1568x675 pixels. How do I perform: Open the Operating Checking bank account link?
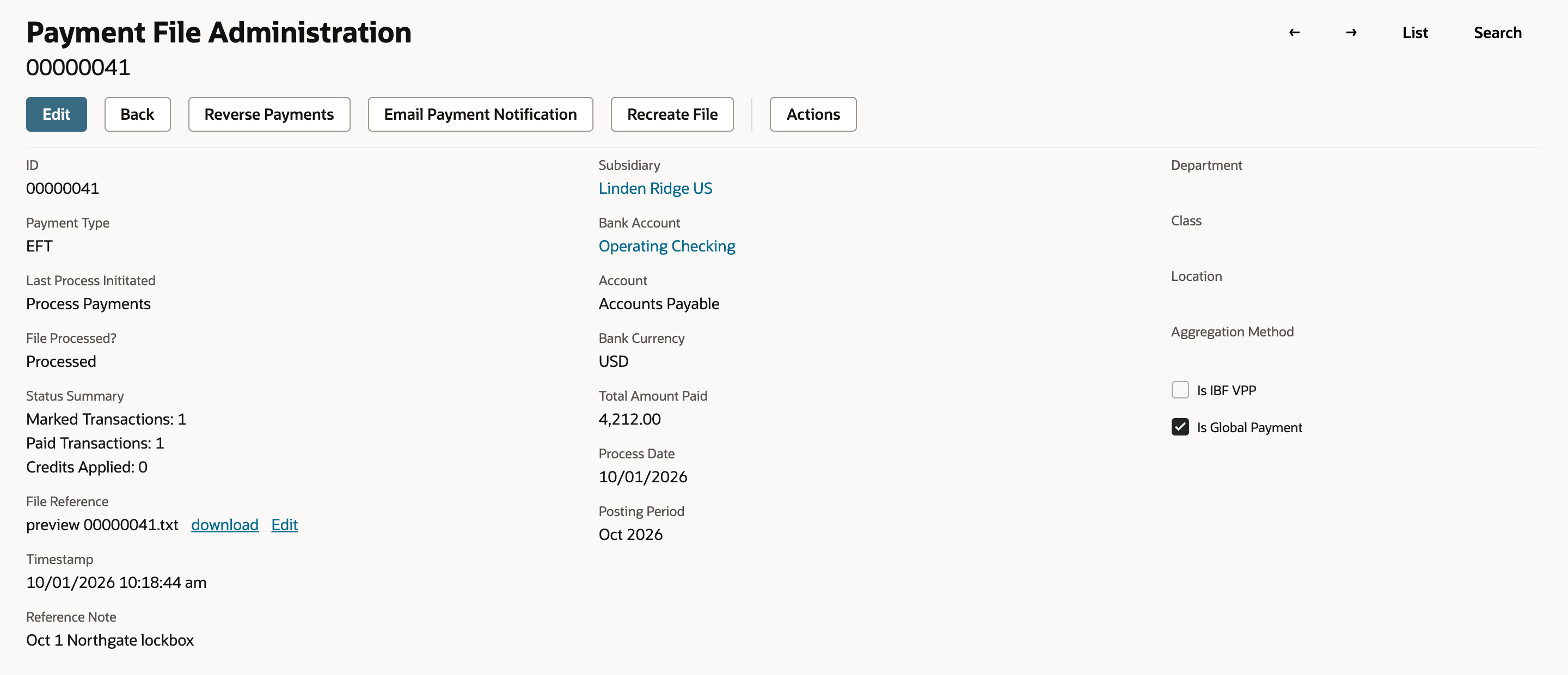pos(666,247)
